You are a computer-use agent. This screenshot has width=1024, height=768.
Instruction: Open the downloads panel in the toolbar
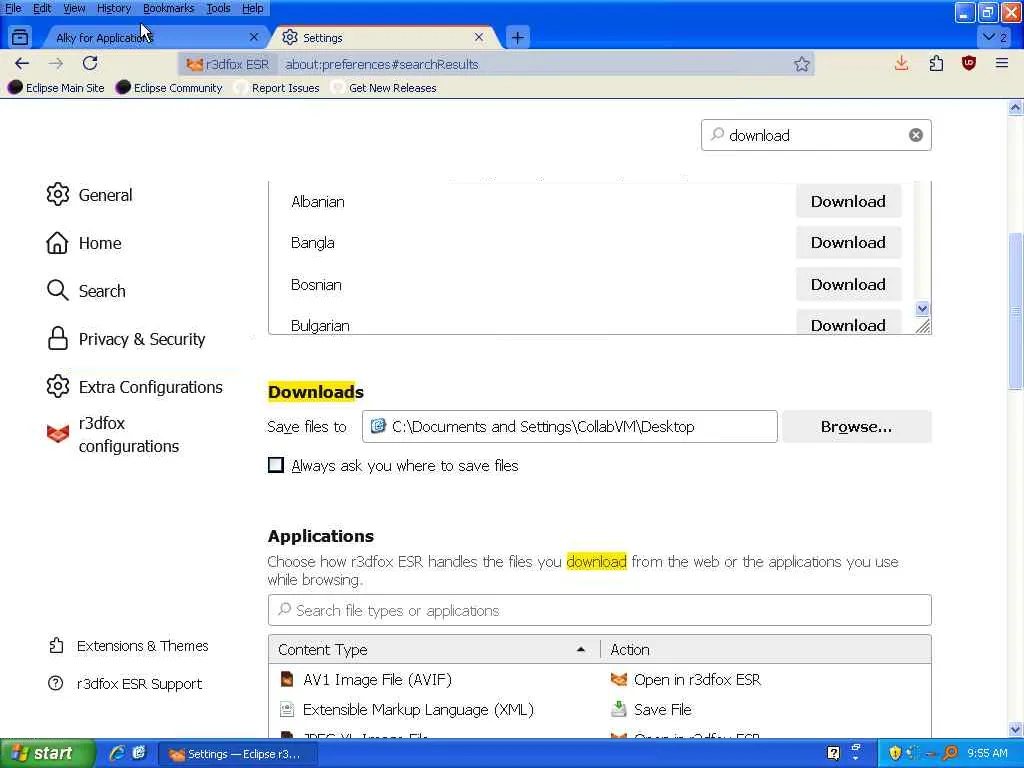pyautogui.click(x=902, y=63)
